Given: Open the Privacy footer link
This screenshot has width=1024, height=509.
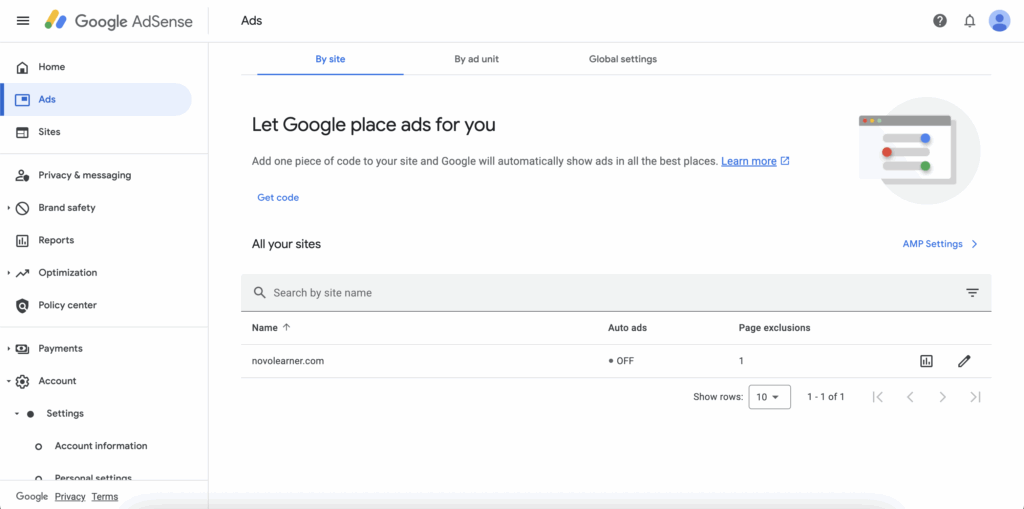Looking at the screenshot, I should click(70, 497).
